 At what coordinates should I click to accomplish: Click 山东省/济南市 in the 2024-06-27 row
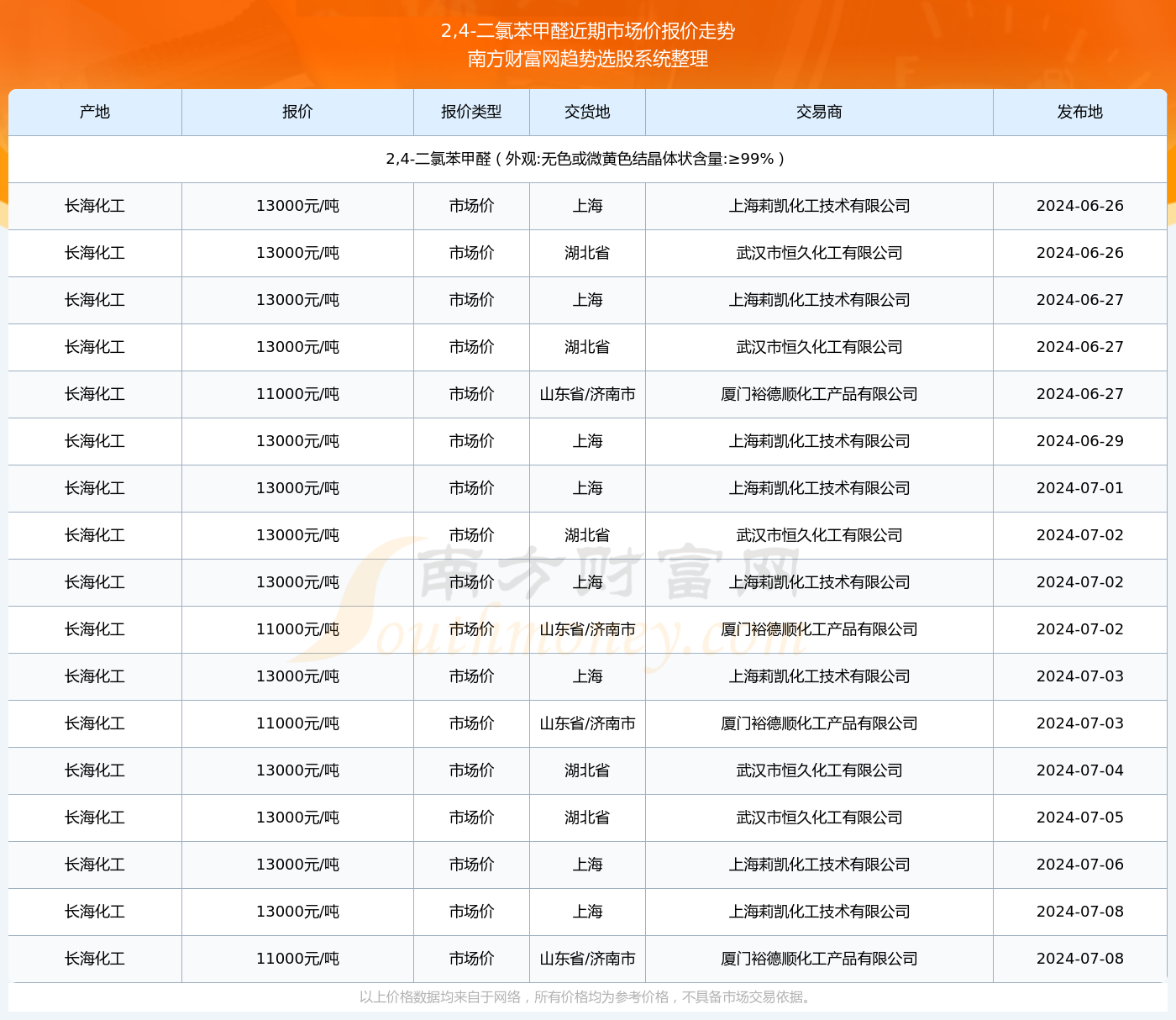coord(587,394)
